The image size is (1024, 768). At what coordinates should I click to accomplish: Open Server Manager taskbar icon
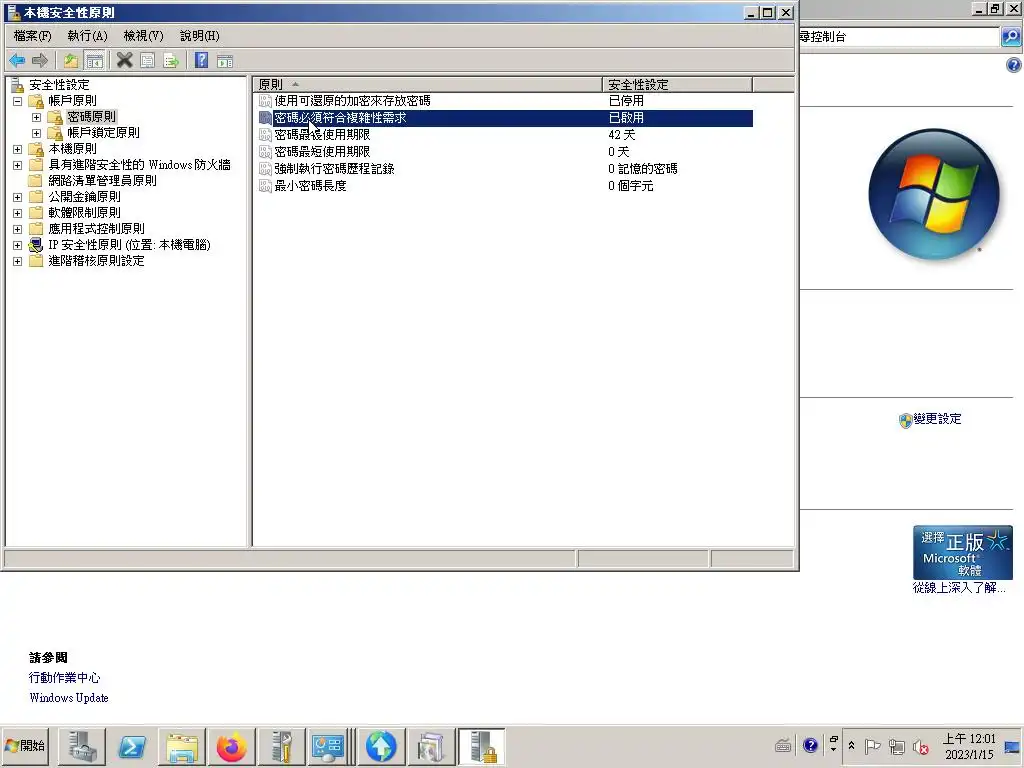click(x=82, y=746)
